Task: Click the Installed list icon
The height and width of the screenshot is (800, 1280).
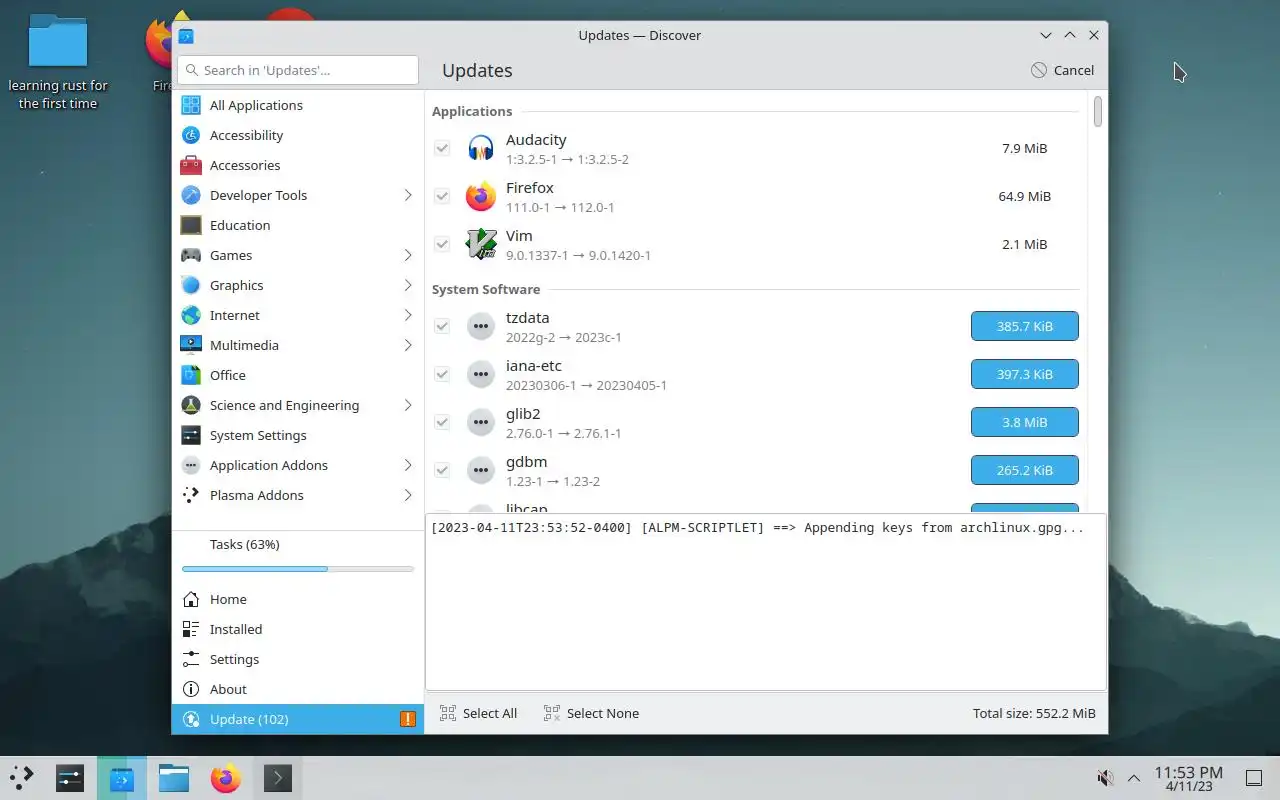Action: click(191, 629)
